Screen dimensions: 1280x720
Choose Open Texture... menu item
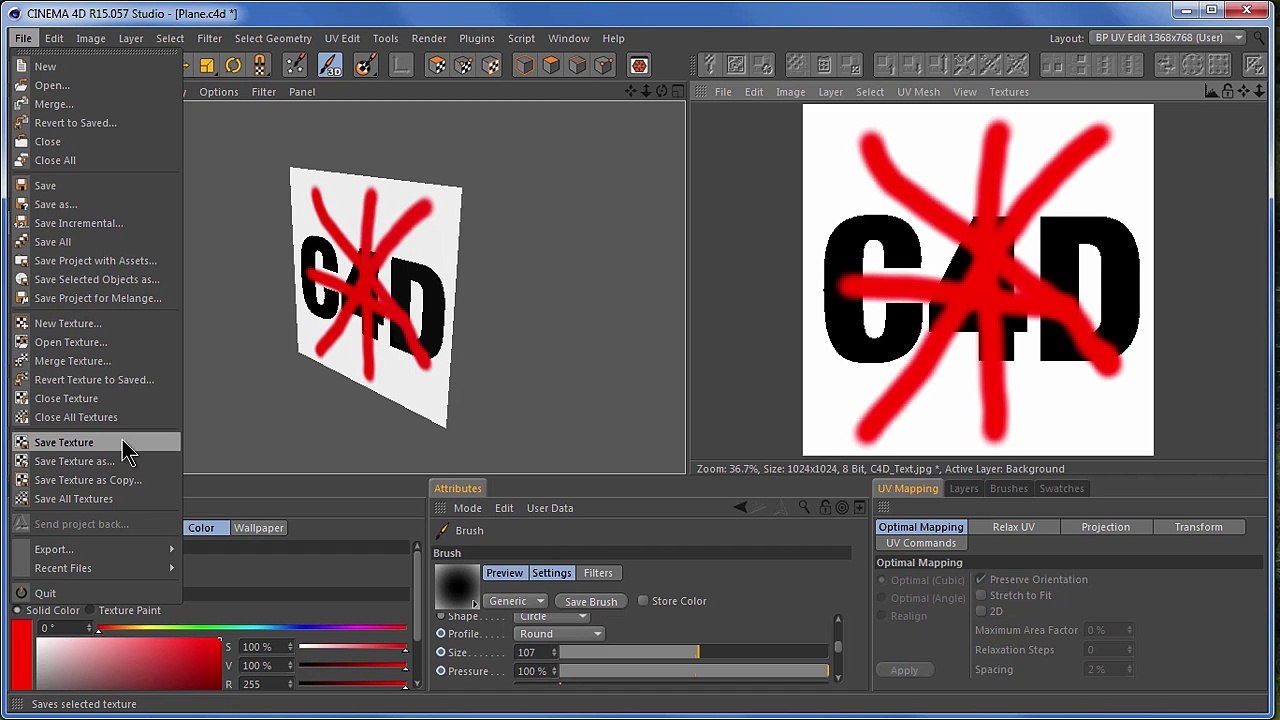click(x=98, y=343)
